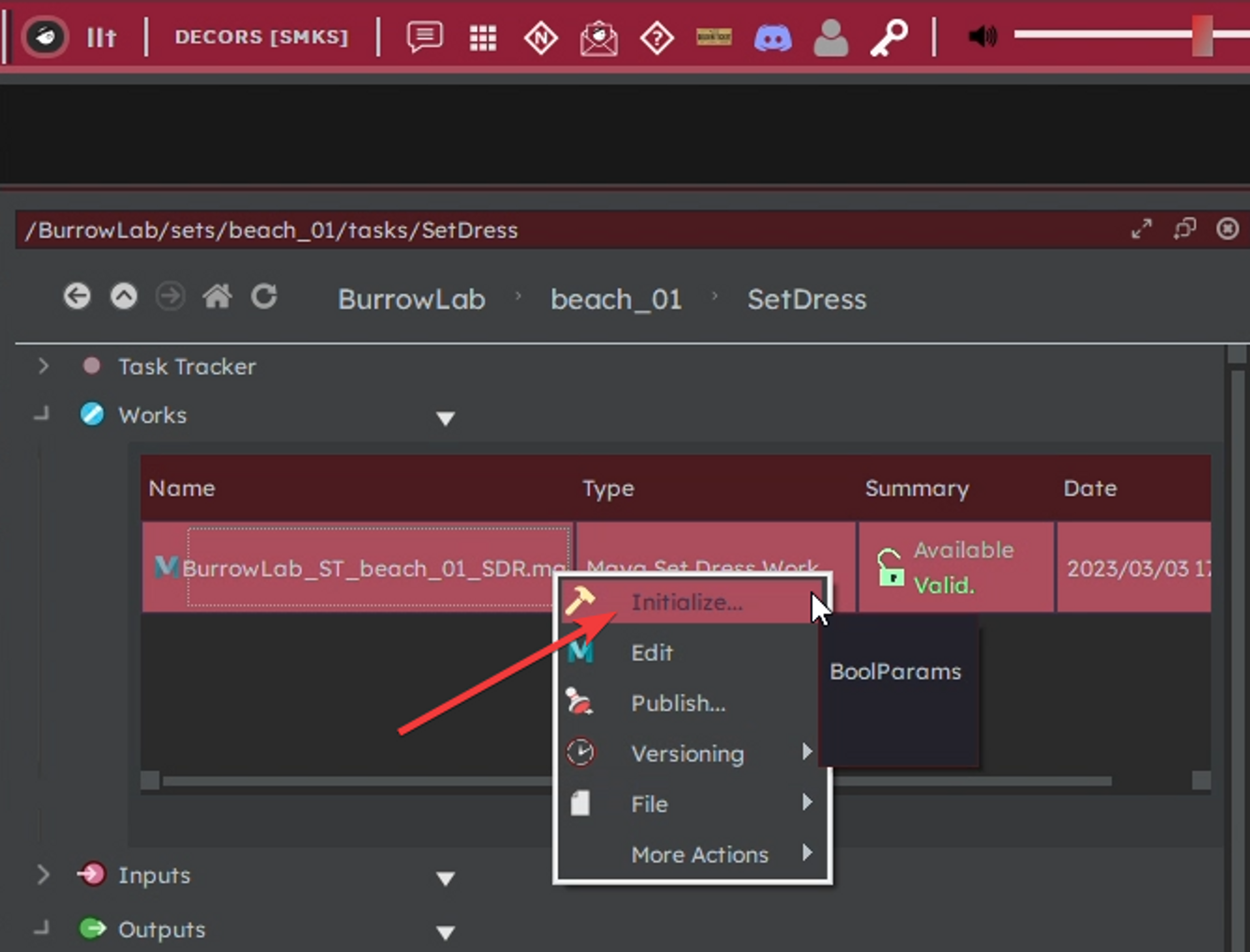Click the yellow badge toolbar icon

[714, 37]
